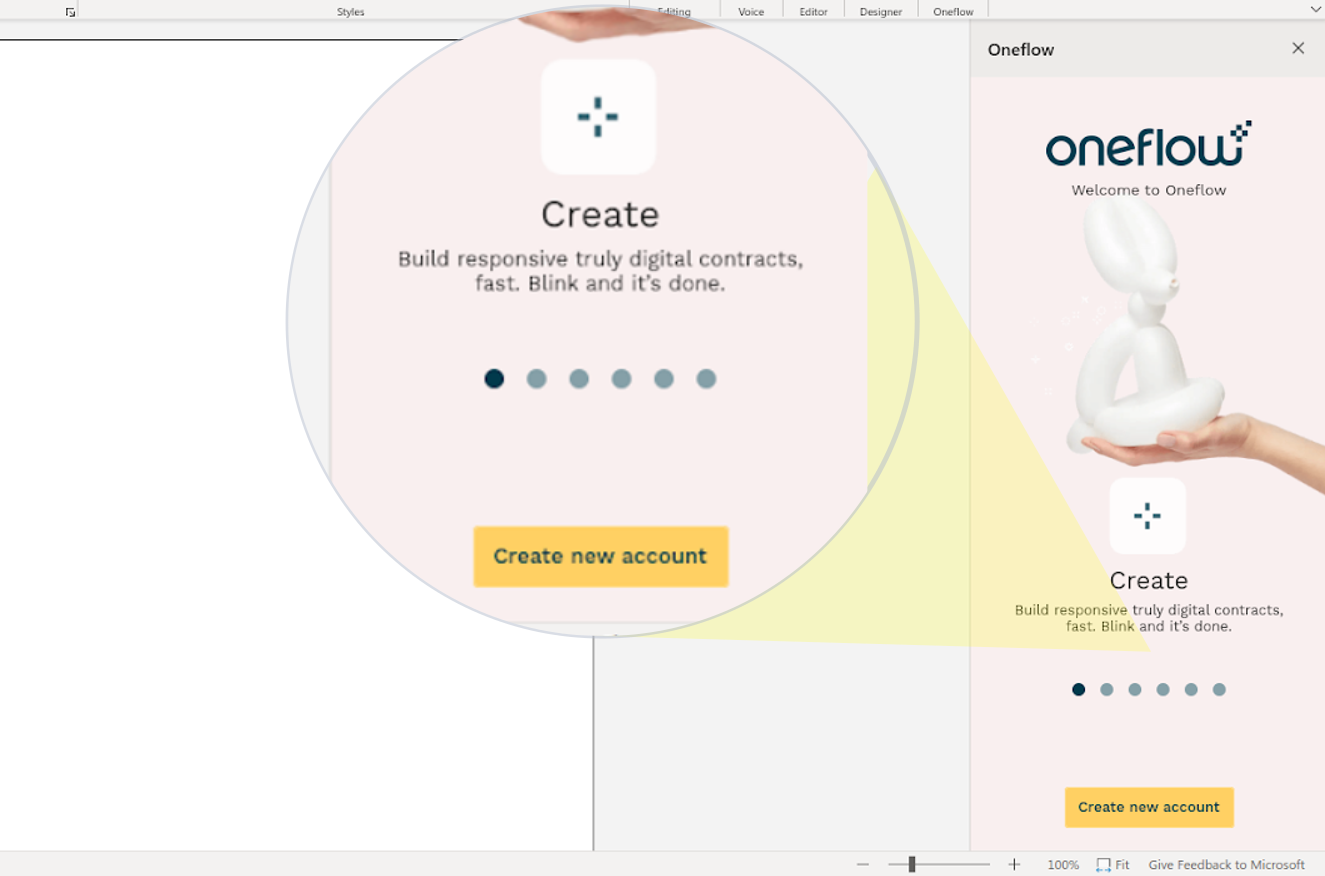Click the Create heading in Oneflow pane
The width and height of the screenshot is (1325, 876).
click(x=1148, y=580)
